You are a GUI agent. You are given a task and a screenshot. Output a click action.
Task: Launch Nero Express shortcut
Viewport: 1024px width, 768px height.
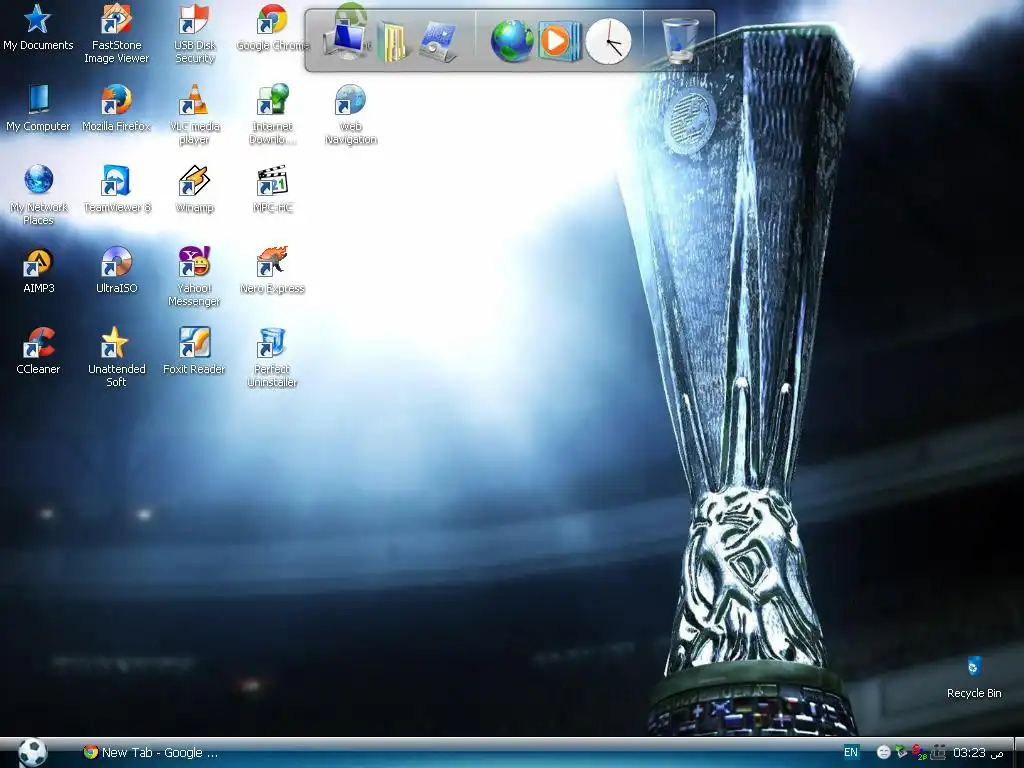[x=272, y=270]
